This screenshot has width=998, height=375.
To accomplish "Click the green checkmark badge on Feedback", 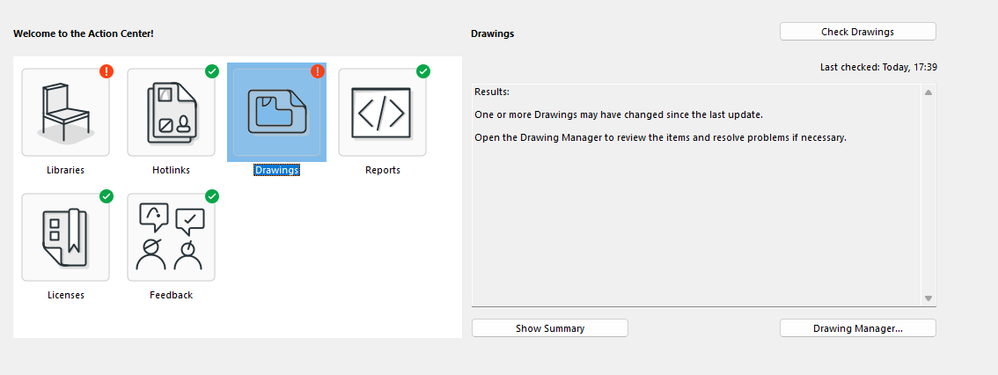I will tap(212, 196).
